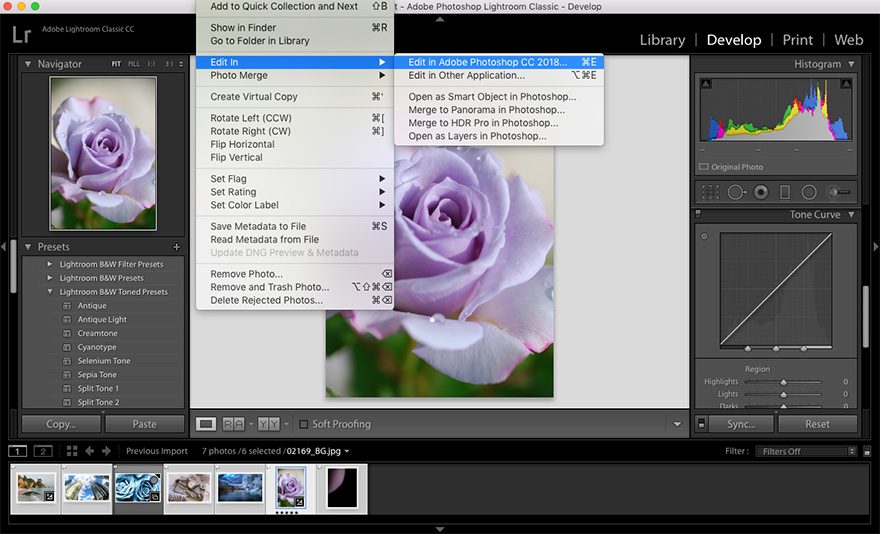The width and height of the screenshot is (880, 534).
Task: Expand Lightroom B&W Filter Presets folder
Action: (50, 264)
